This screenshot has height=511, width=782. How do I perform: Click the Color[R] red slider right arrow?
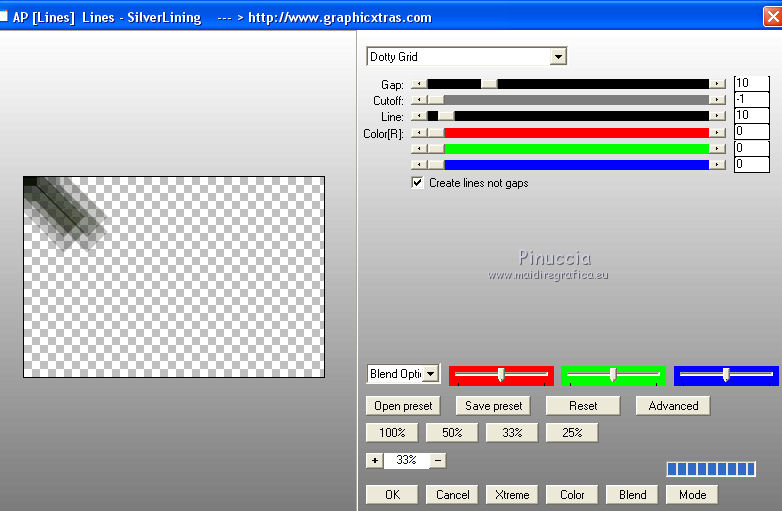[x=717, y=133]
